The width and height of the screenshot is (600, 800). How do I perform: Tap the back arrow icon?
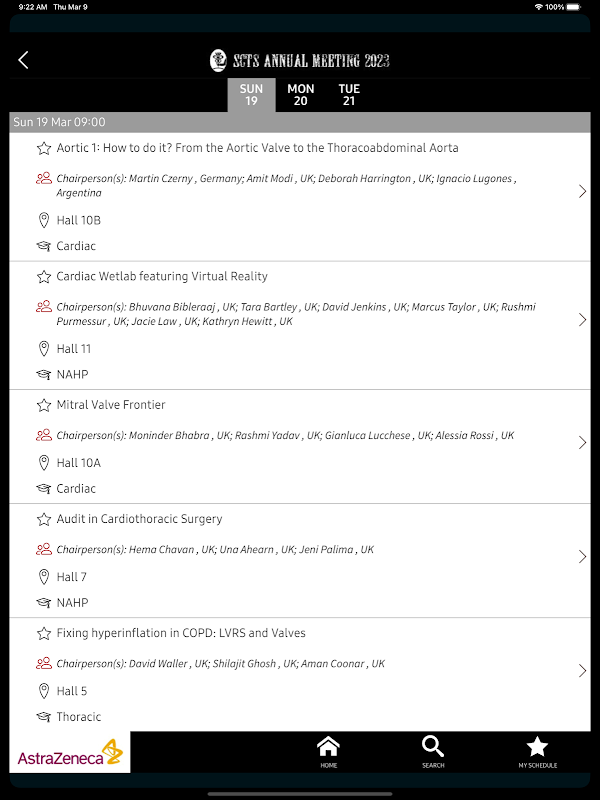coord(23,60)
